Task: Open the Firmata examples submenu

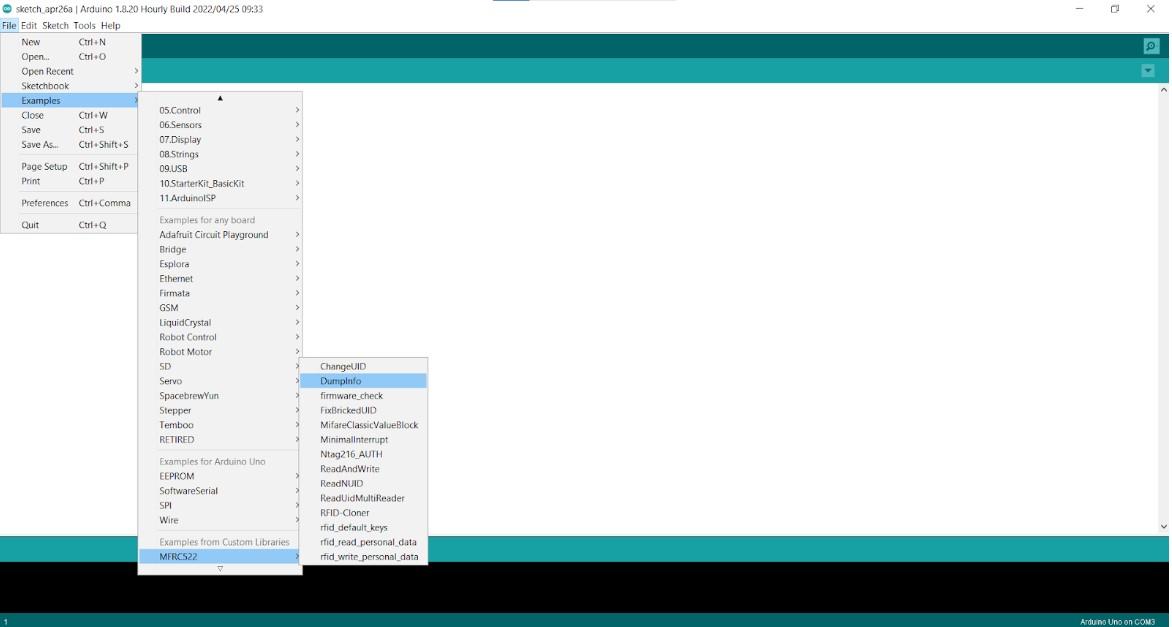Action: click(x=220, y=293)
